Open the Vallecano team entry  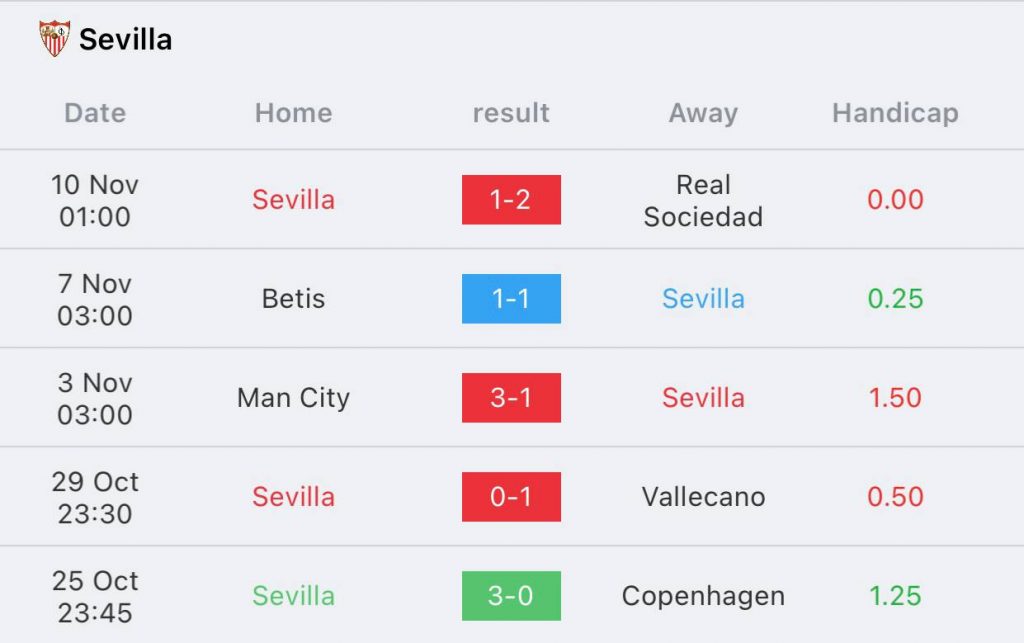[703, 497]
